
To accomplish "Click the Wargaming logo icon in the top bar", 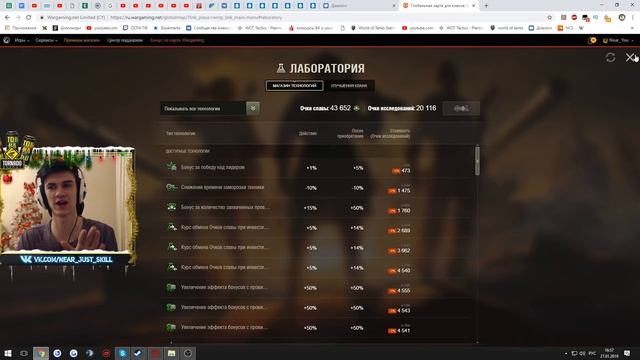I will [x=6, y=40].
